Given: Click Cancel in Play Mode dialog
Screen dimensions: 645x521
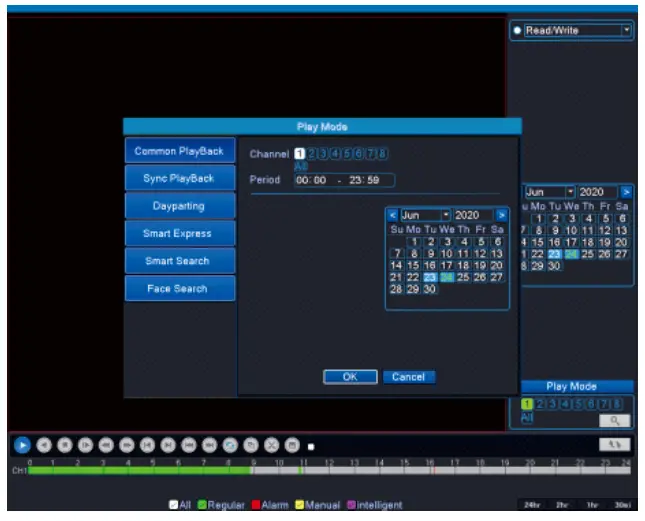Looking at the screenshot, I should coord(408,377).
